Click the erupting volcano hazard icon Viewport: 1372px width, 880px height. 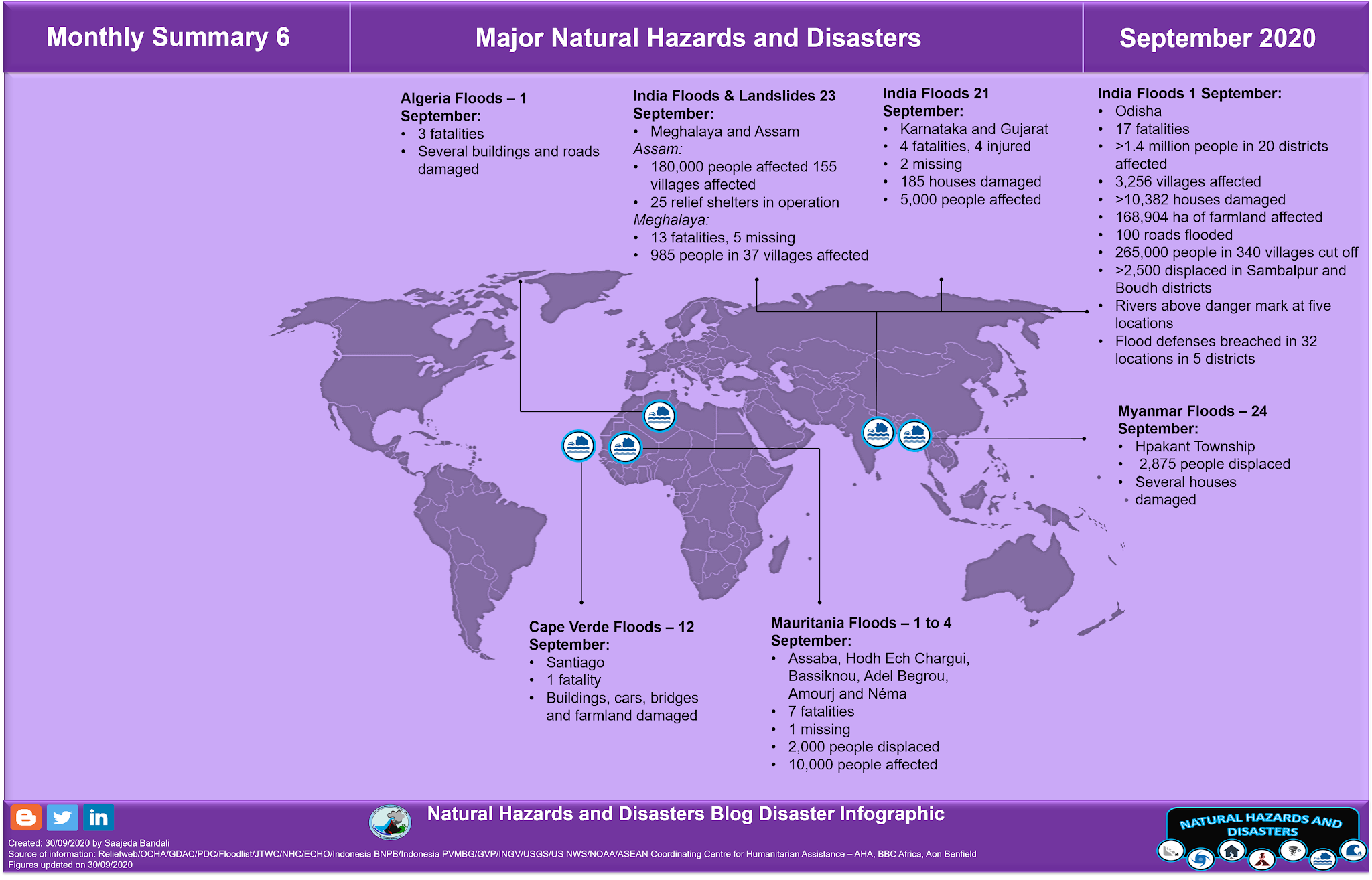tap(1262, 858)
